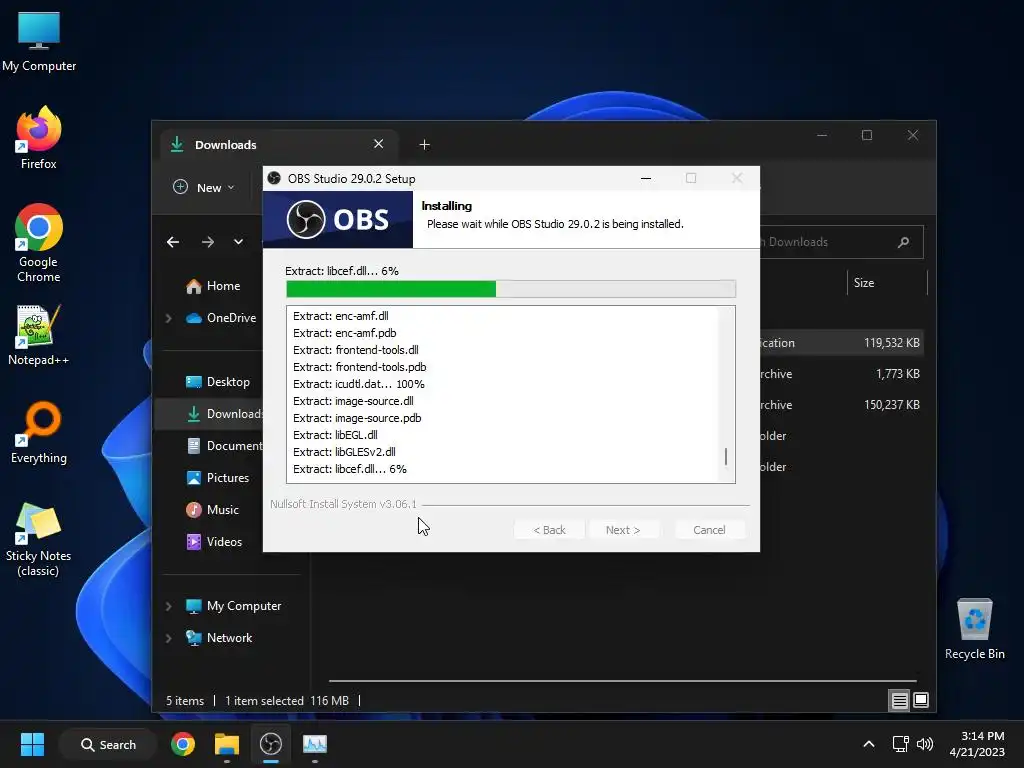Open Sticky Notes (classic) shortcut

coord(39,539)
